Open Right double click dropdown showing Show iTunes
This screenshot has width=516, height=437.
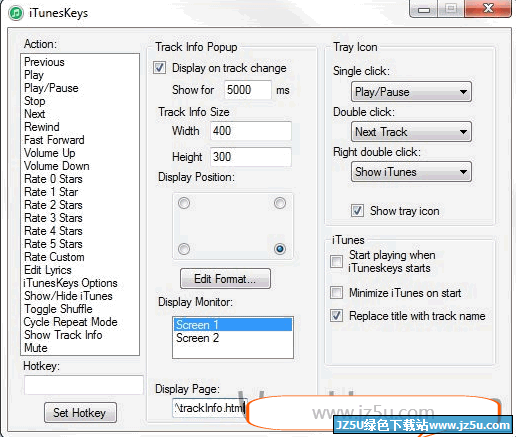[x=411, y=172]
